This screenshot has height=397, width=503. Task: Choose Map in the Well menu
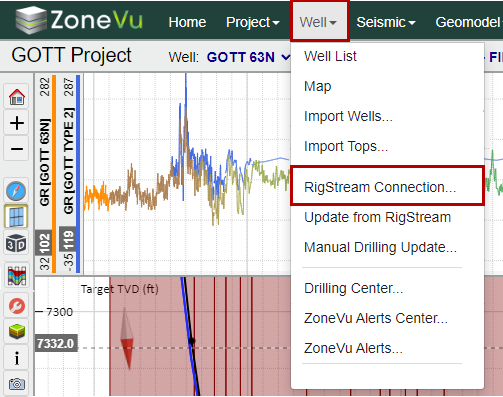[317, 86]
